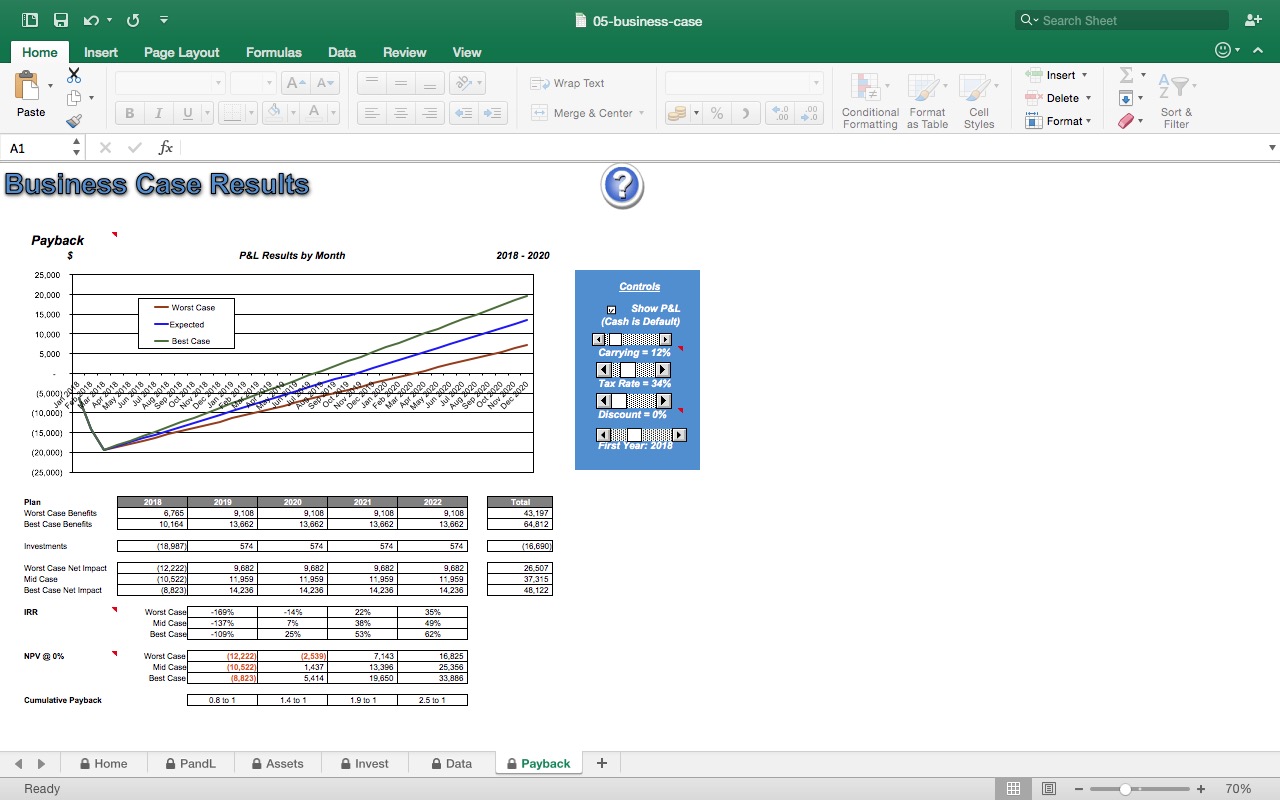Collapse the ribbon with the chevron
Screen dimensions: 1280x800
tap(1258, 51)
